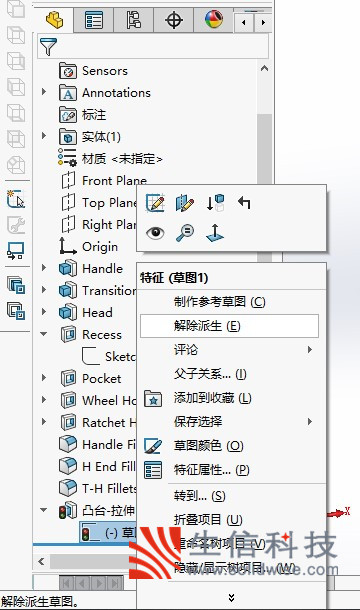
Task: Open the DisplayManager color ball tab
Action: point(214,19)
